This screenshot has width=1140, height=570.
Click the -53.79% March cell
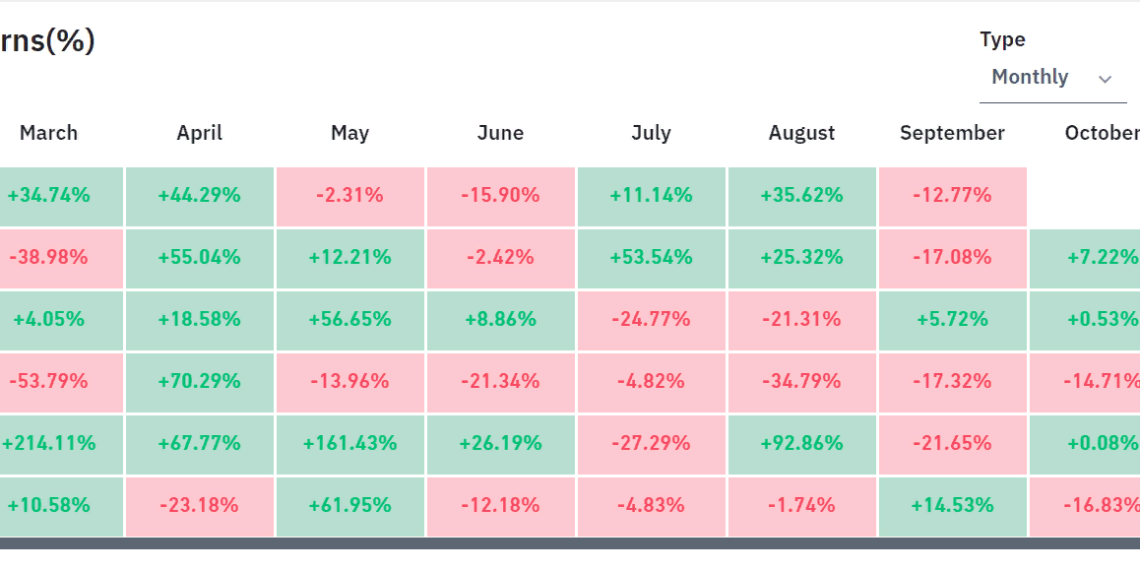[x=48, y=381]
